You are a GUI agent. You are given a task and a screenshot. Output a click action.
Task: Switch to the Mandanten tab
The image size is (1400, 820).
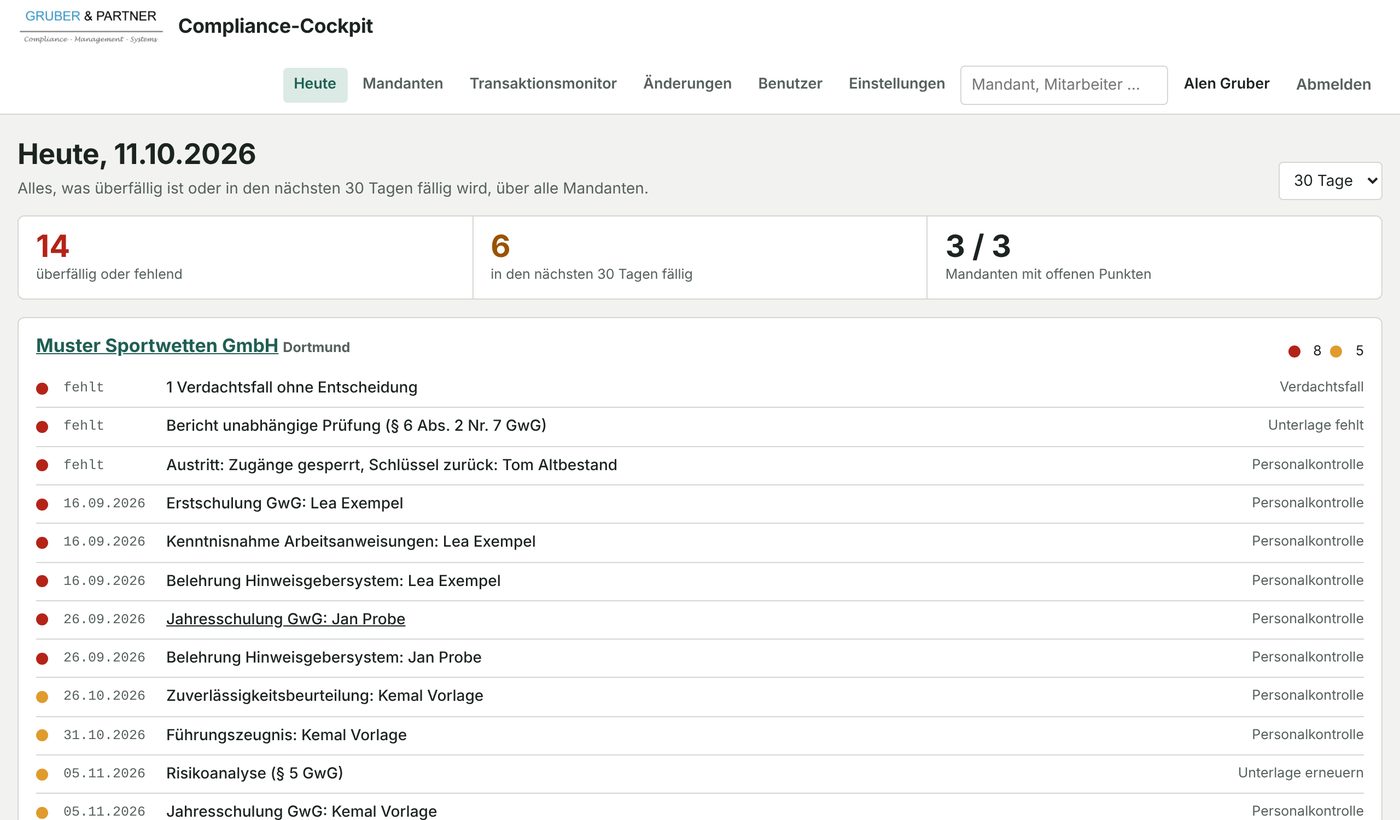tap(403, 84)
